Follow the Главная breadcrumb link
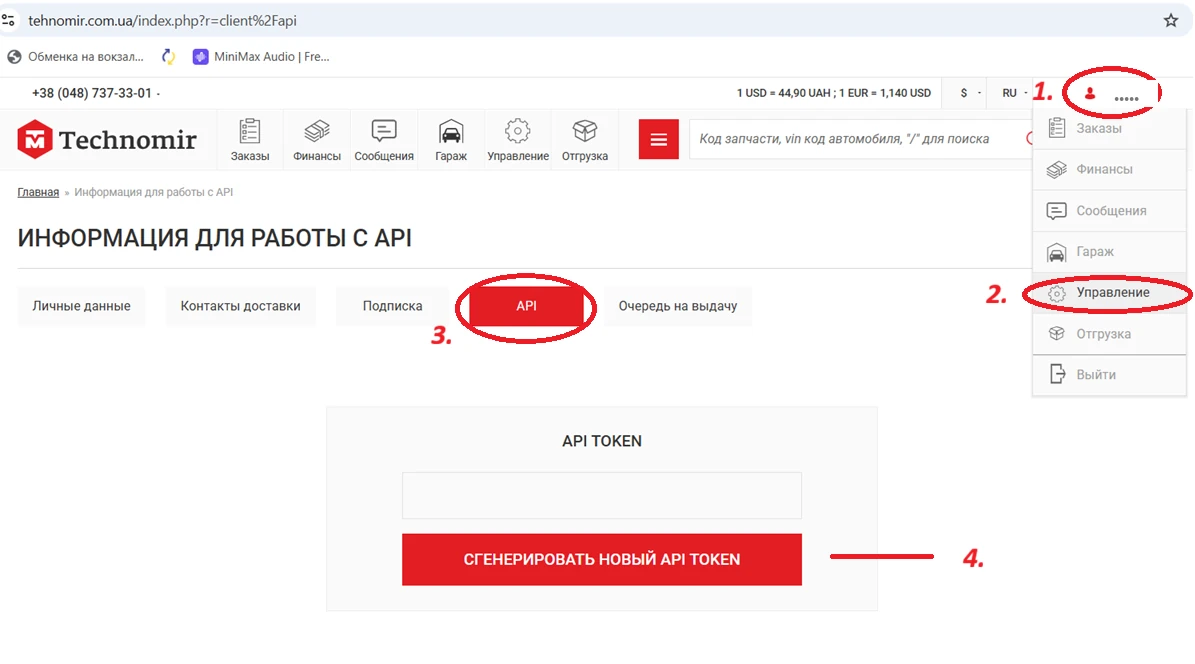This screenshot has height=664, width=1195. 38,192
